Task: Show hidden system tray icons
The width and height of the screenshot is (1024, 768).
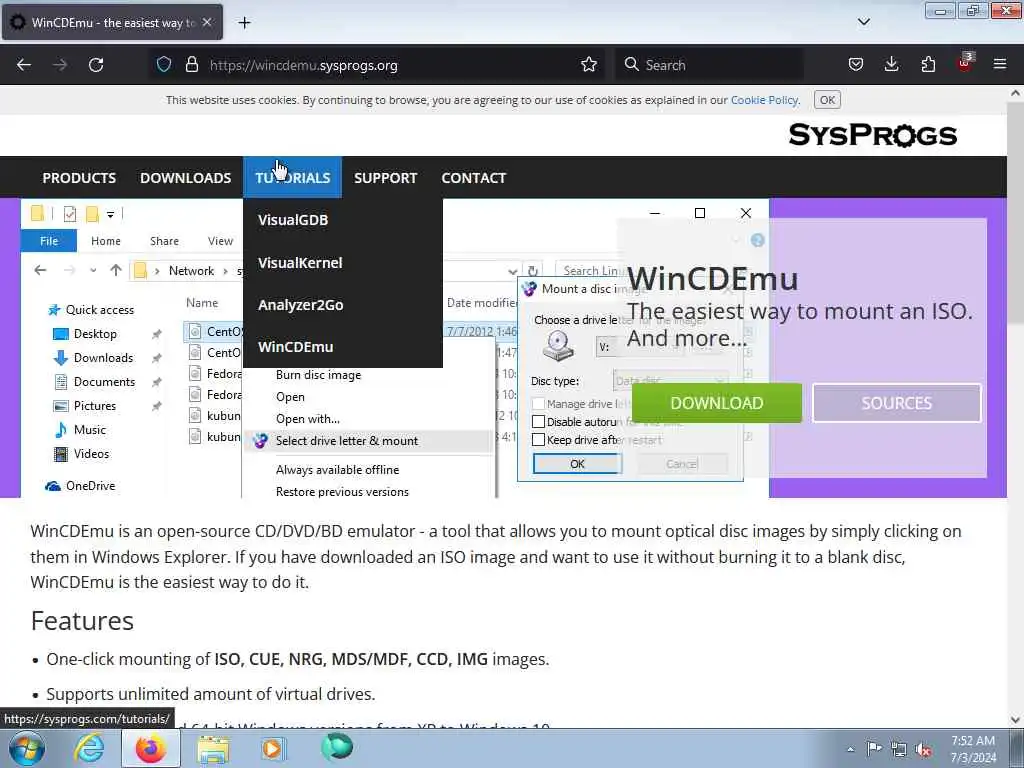Action: pos(850,749)
